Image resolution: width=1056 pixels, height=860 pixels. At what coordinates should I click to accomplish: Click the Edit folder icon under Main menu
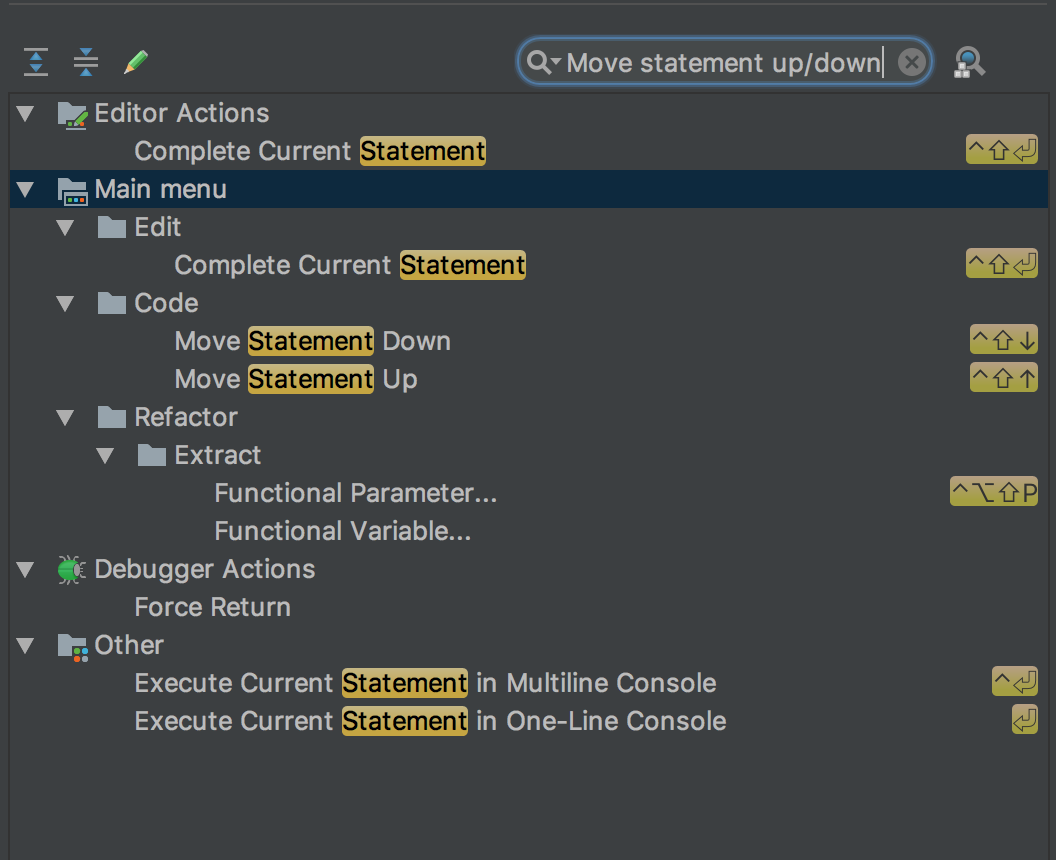point(110,227)
